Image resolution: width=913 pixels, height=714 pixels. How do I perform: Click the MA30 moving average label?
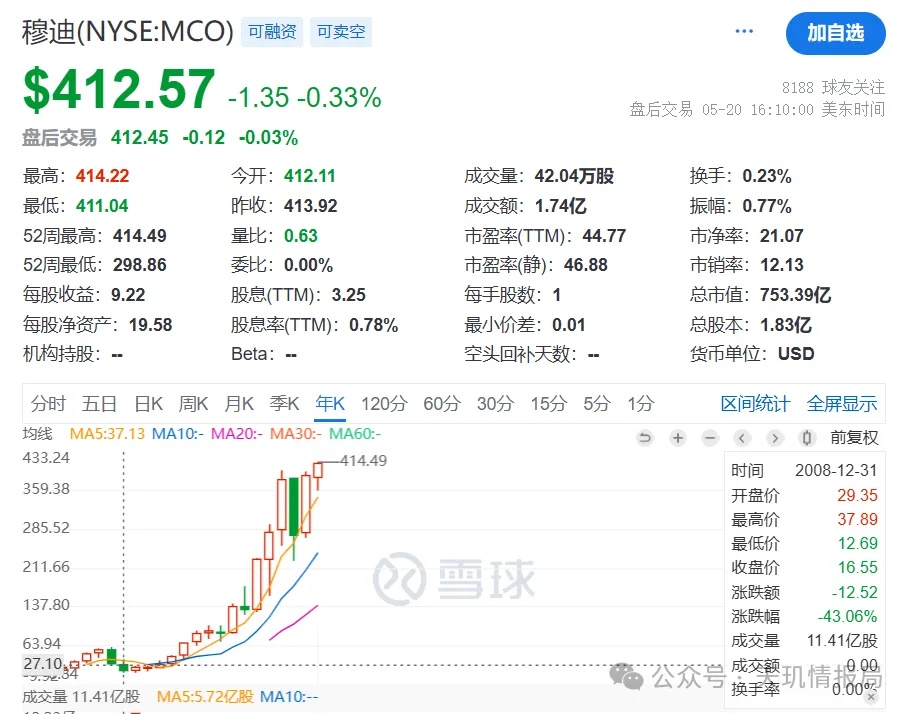pos(296,434)
